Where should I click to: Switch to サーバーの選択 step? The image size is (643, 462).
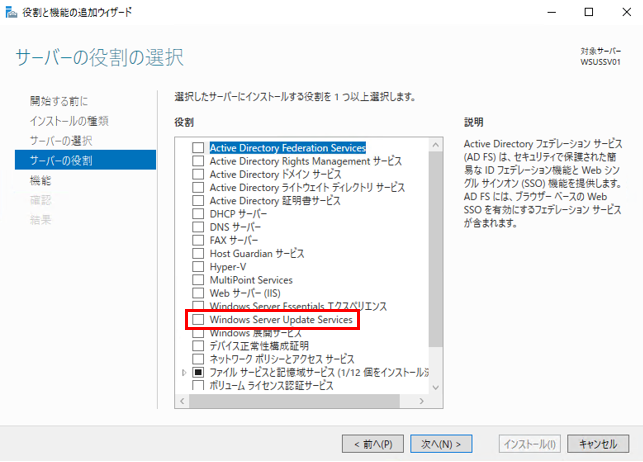(x=61, y=140)
